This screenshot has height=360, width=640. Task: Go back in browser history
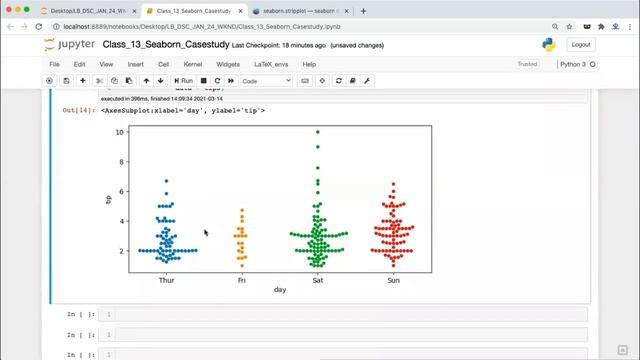11,27
